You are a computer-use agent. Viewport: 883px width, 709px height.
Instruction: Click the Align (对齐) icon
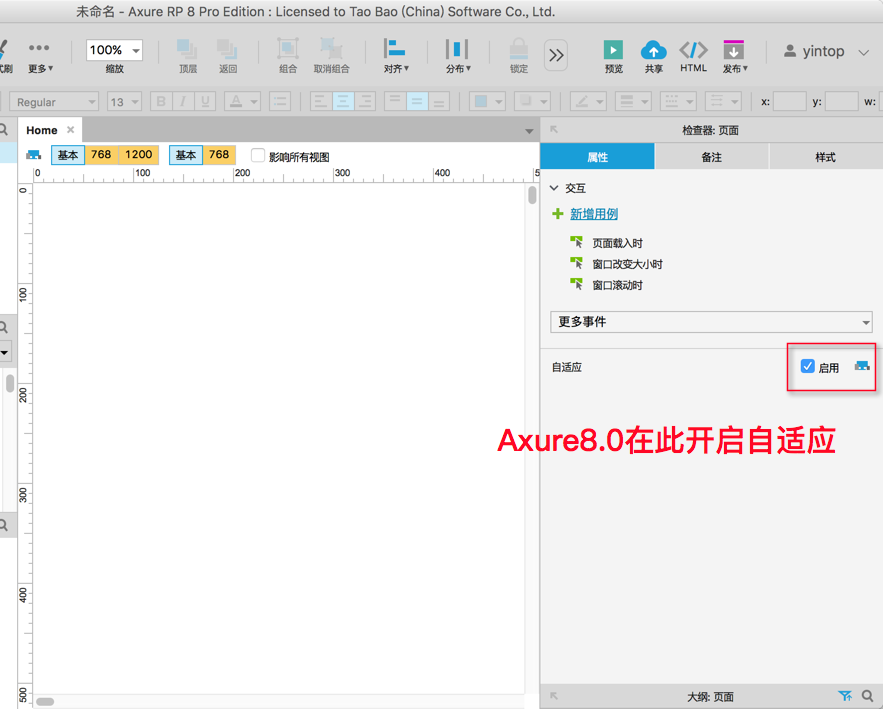(x=394, y=48)
